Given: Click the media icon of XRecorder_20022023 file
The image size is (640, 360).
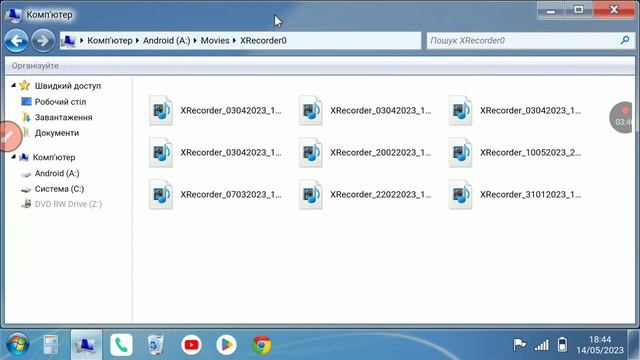Looking at the screenshot, I should (311, 152).
